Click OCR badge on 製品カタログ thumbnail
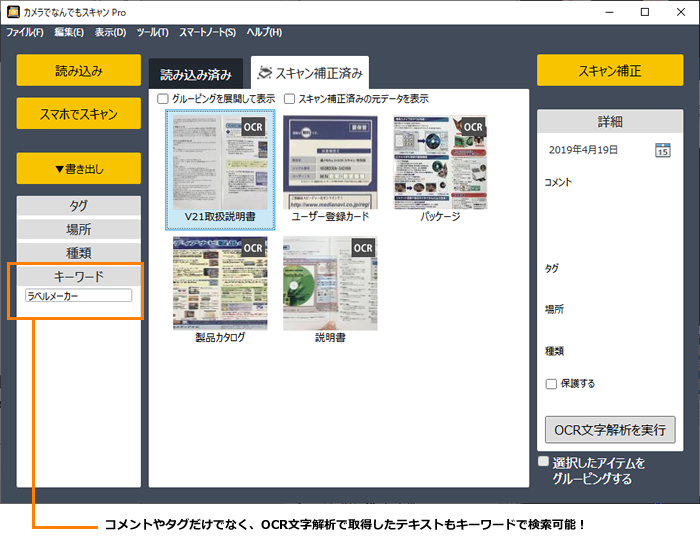The height and width of the screenshot is (537, 700). 253,248
